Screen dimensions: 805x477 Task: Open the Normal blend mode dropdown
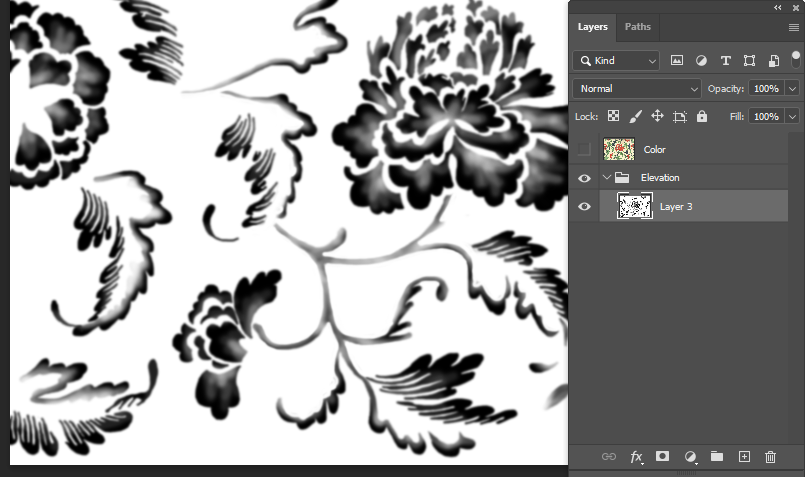click(637, 89)
